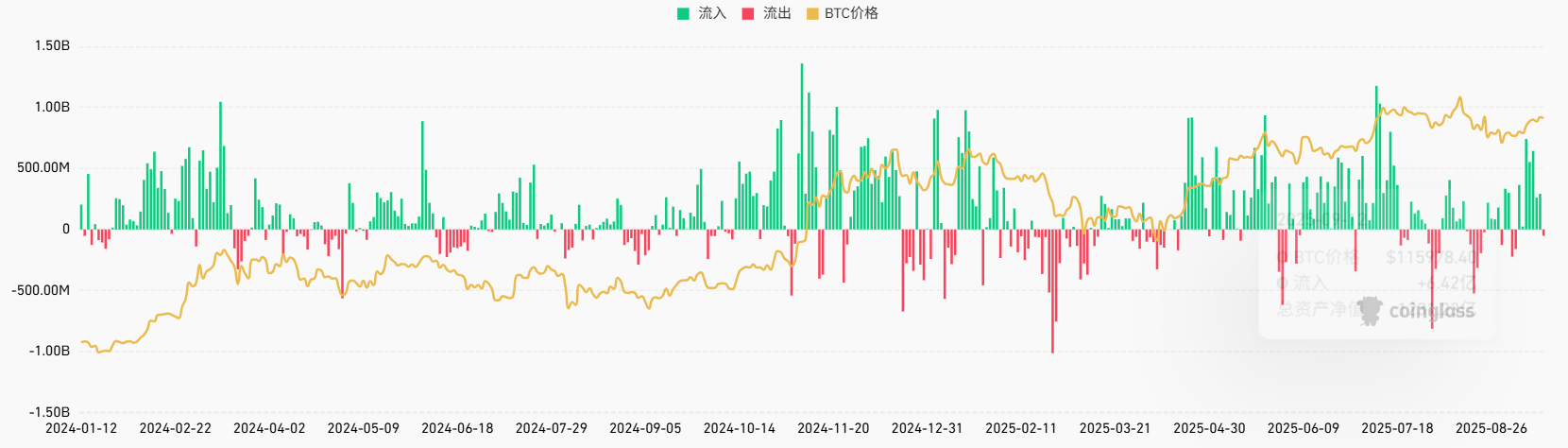The height and width of the screenshot is (448, 1568).
Task: Hide the BTC价格 price line label
Action: pyautogui.click(x=851, y=13)
